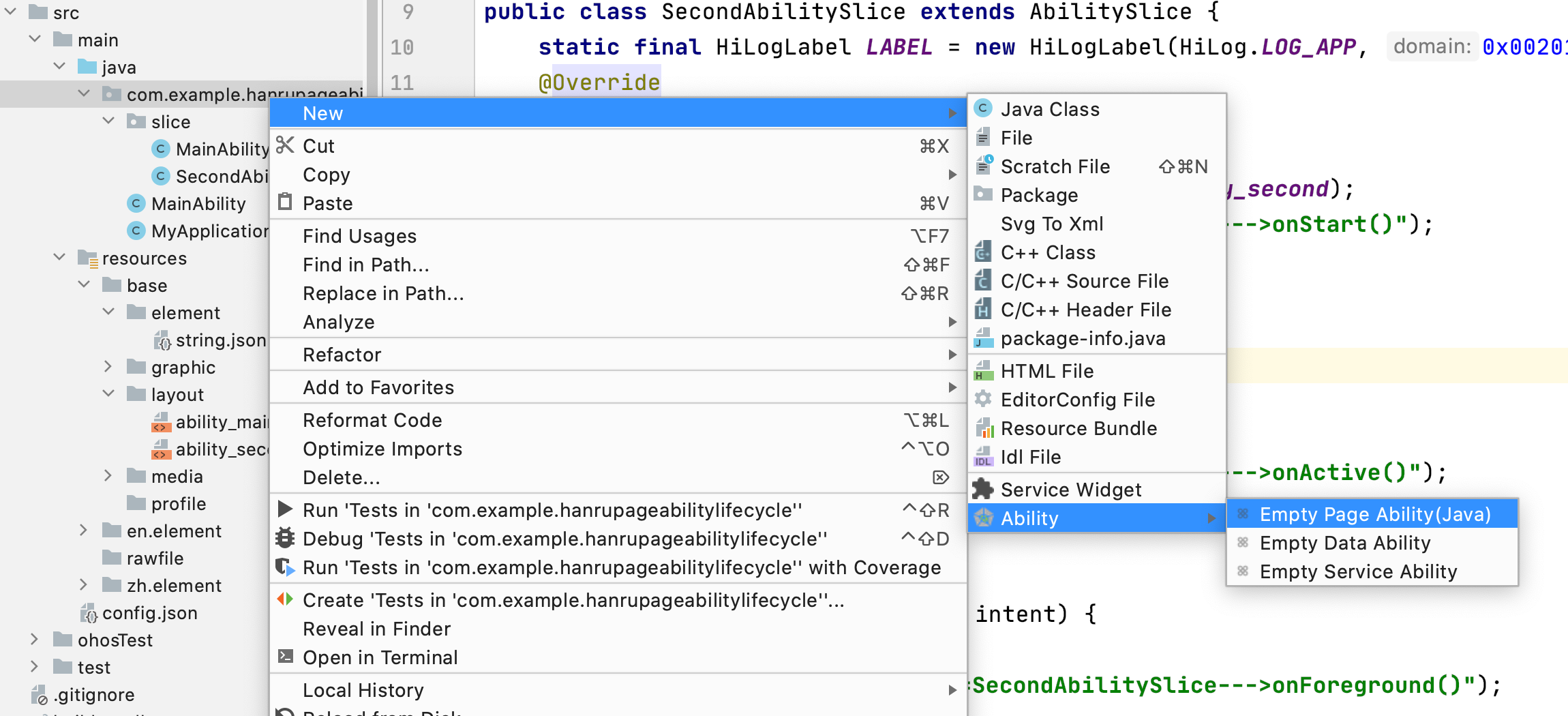Click the Open in Terminal icon

coord(285,657)
